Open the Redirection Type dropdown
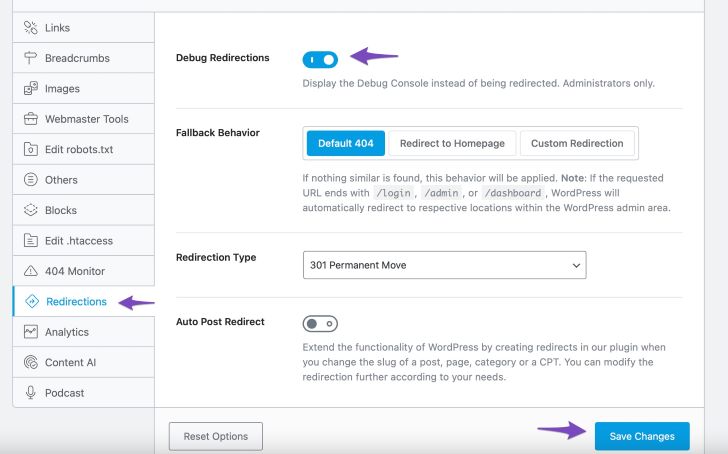The height and width of the screenshot is (454, 728). coord(444,265)
